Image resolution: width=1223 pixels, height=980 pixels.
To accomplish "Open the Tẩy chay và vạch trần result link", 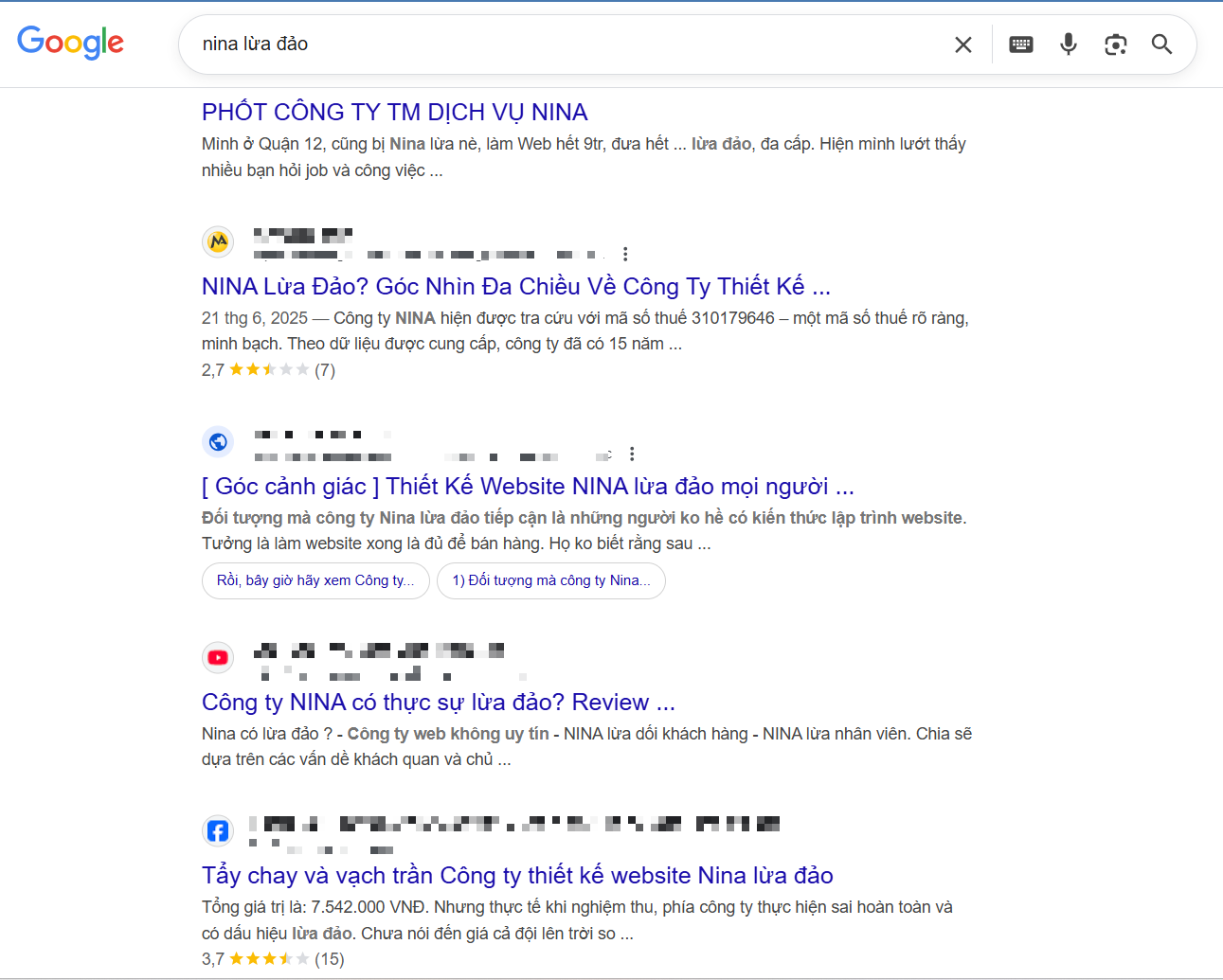I will click(x=516, y=875).
